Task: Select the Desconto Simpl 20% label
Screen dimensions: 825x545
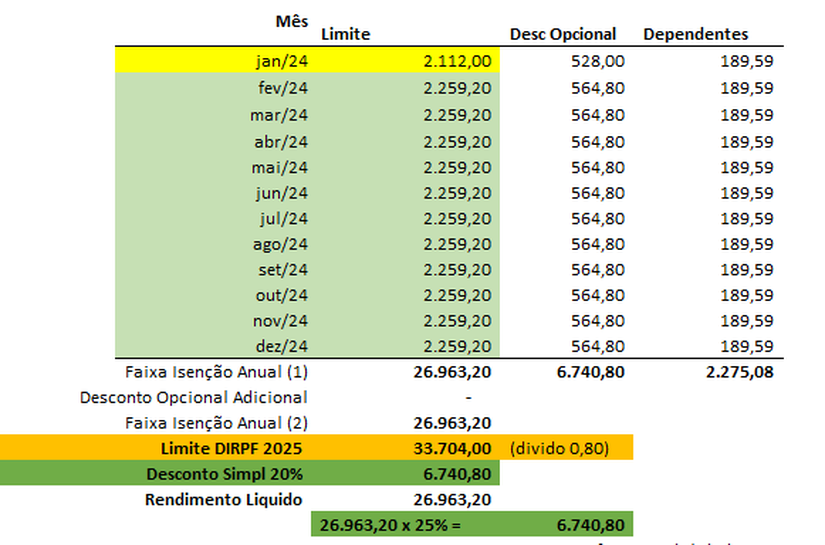Action: (224, 474)
